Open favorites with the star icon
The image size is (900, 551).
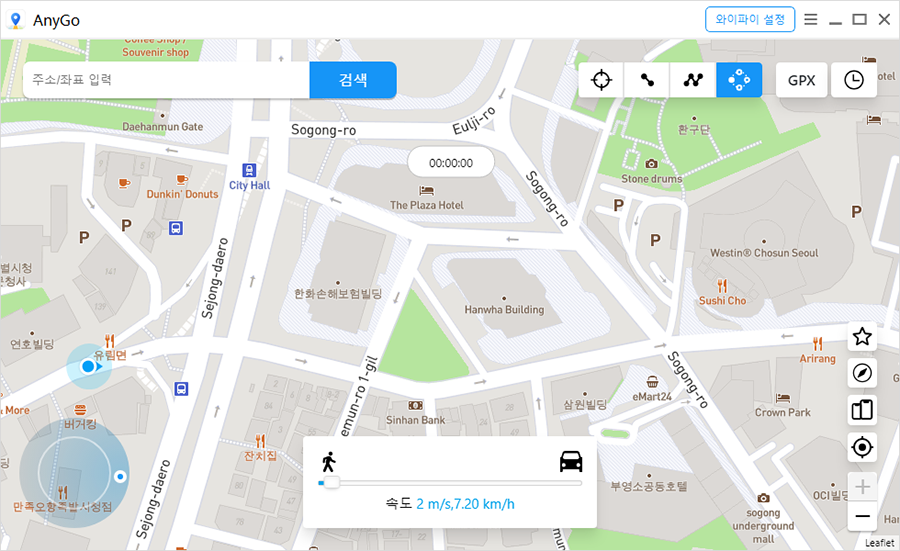862,337
